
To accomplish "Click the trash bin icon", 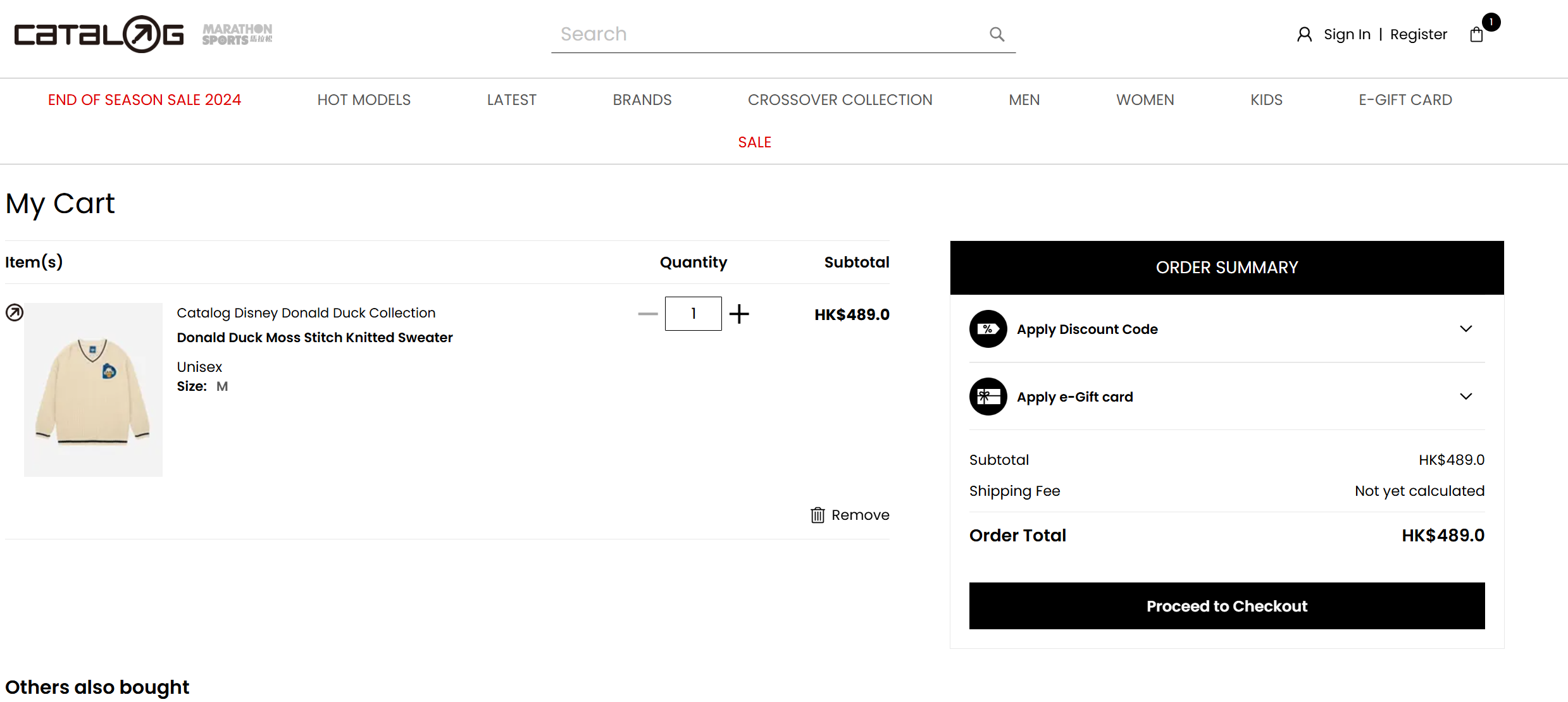I will pyautogui.click(x=818, y=515).
